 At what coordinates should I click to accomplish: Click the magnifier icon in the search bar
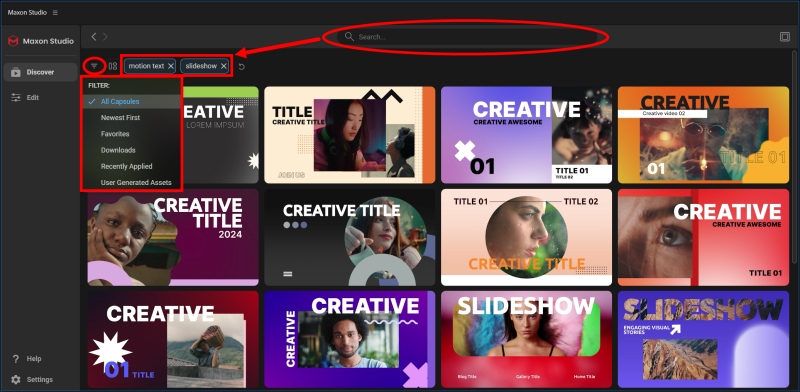tap(349, 37)
